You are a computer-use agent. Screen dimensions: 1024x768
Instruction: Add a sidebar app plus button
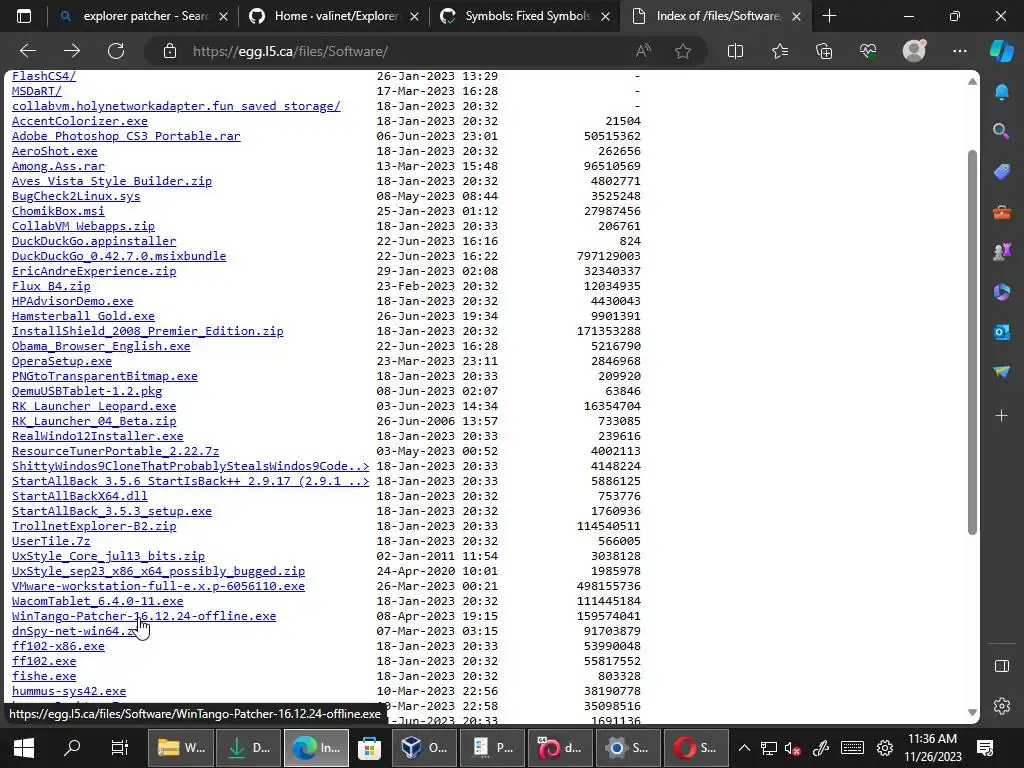pyautogui.click(x=1002, y=415)
